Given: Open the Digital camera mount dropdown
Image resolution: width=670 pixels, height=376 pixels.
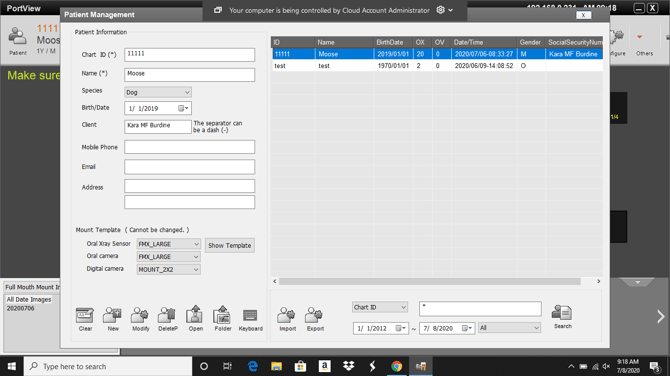Looking at the screenshot, I should tap(168, 270).
